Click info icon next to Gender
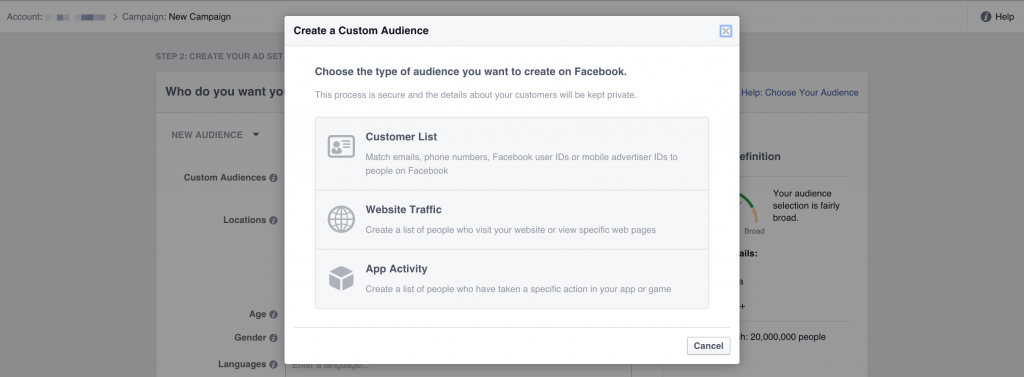This screenshot has height=377, width=1024. (x=274, y=338)
